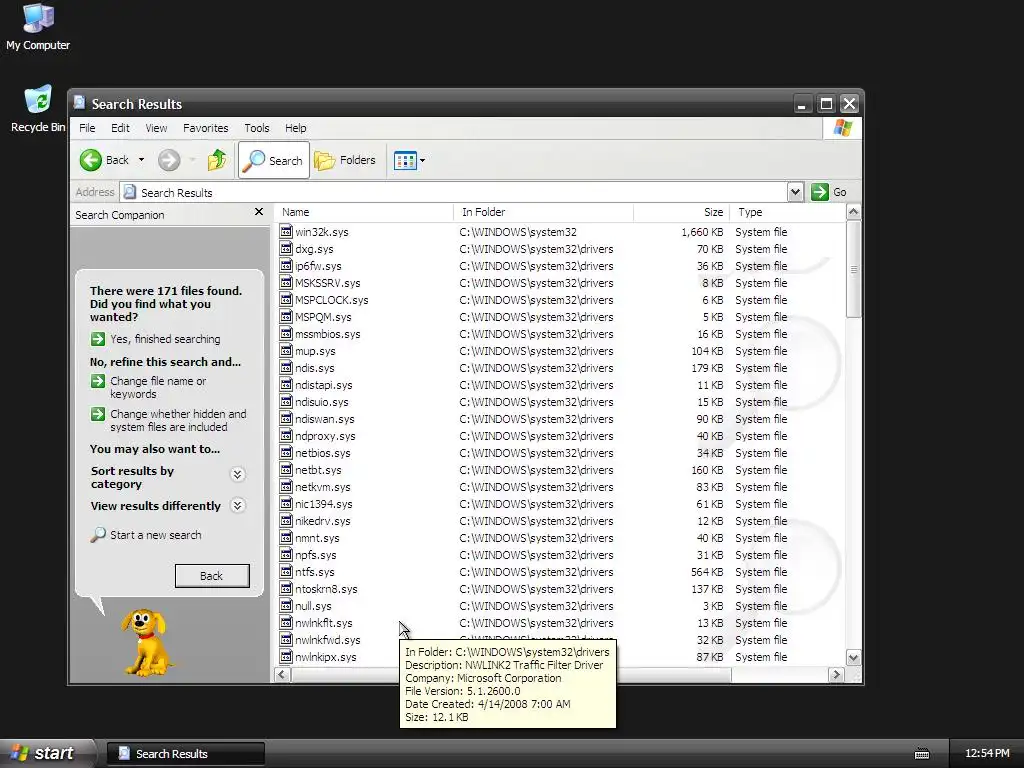Click the null.sys file name
Image resolution: width=1024 pixels, height=768 pixels.
(313, 606)
